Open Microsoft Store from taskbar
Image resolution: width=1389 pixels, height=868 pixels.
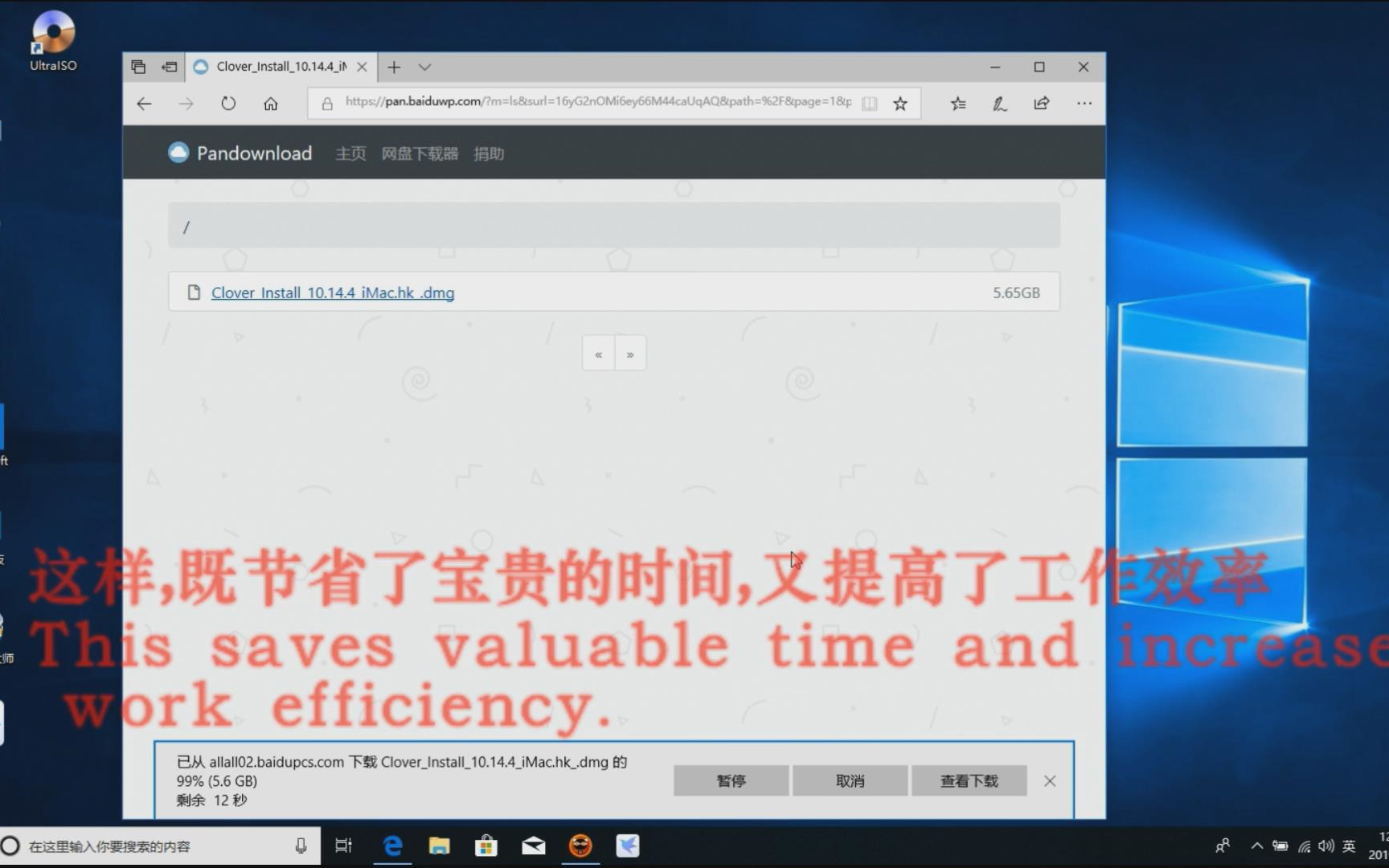[486, 845]
